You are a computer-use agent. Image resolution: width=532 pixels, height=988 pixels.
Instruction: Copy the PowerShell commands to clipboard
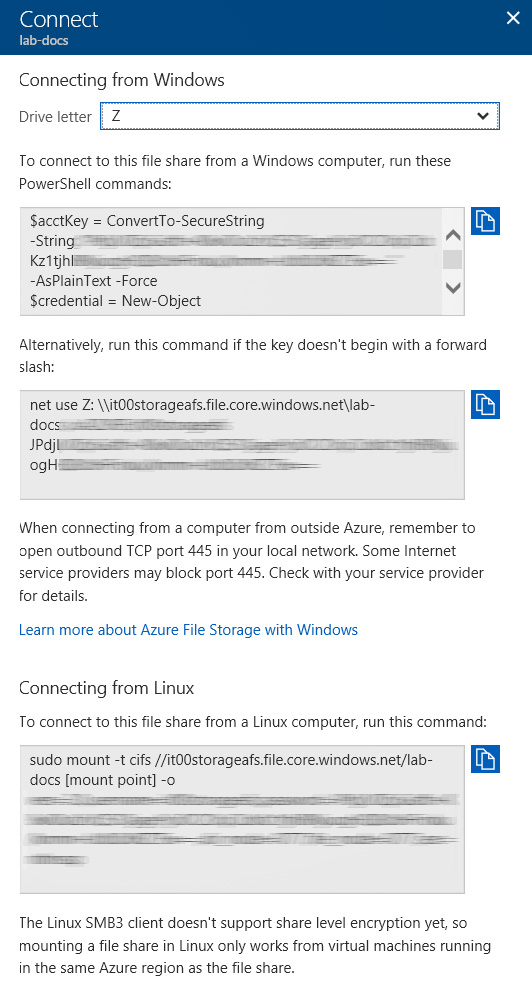[485, 221]
